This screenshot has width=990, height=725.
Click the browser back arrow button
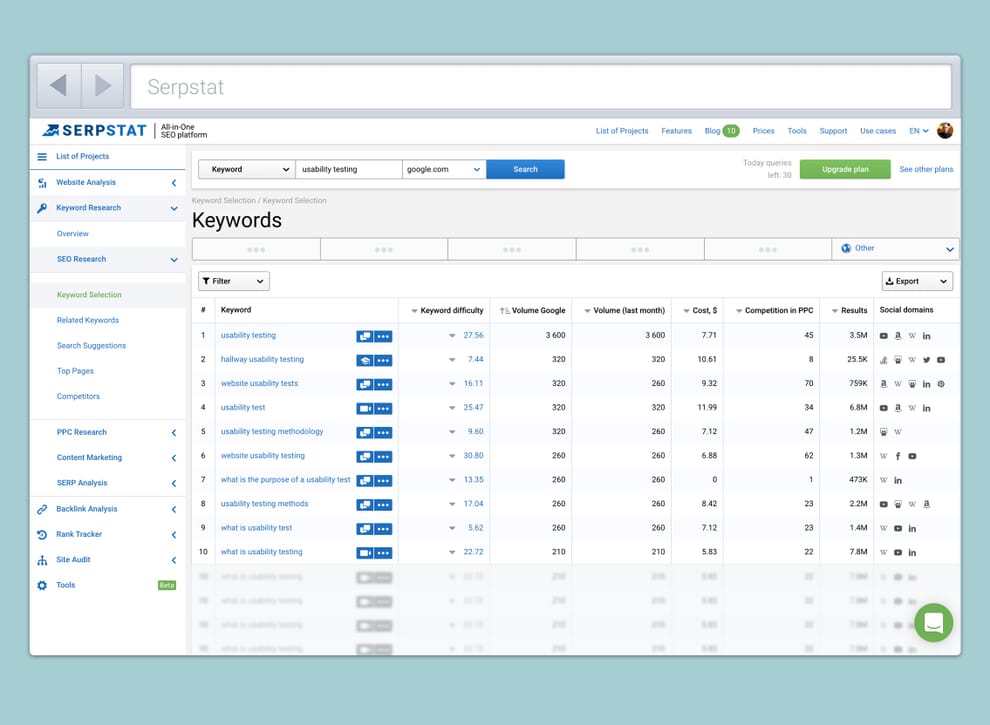click(59, 86)
